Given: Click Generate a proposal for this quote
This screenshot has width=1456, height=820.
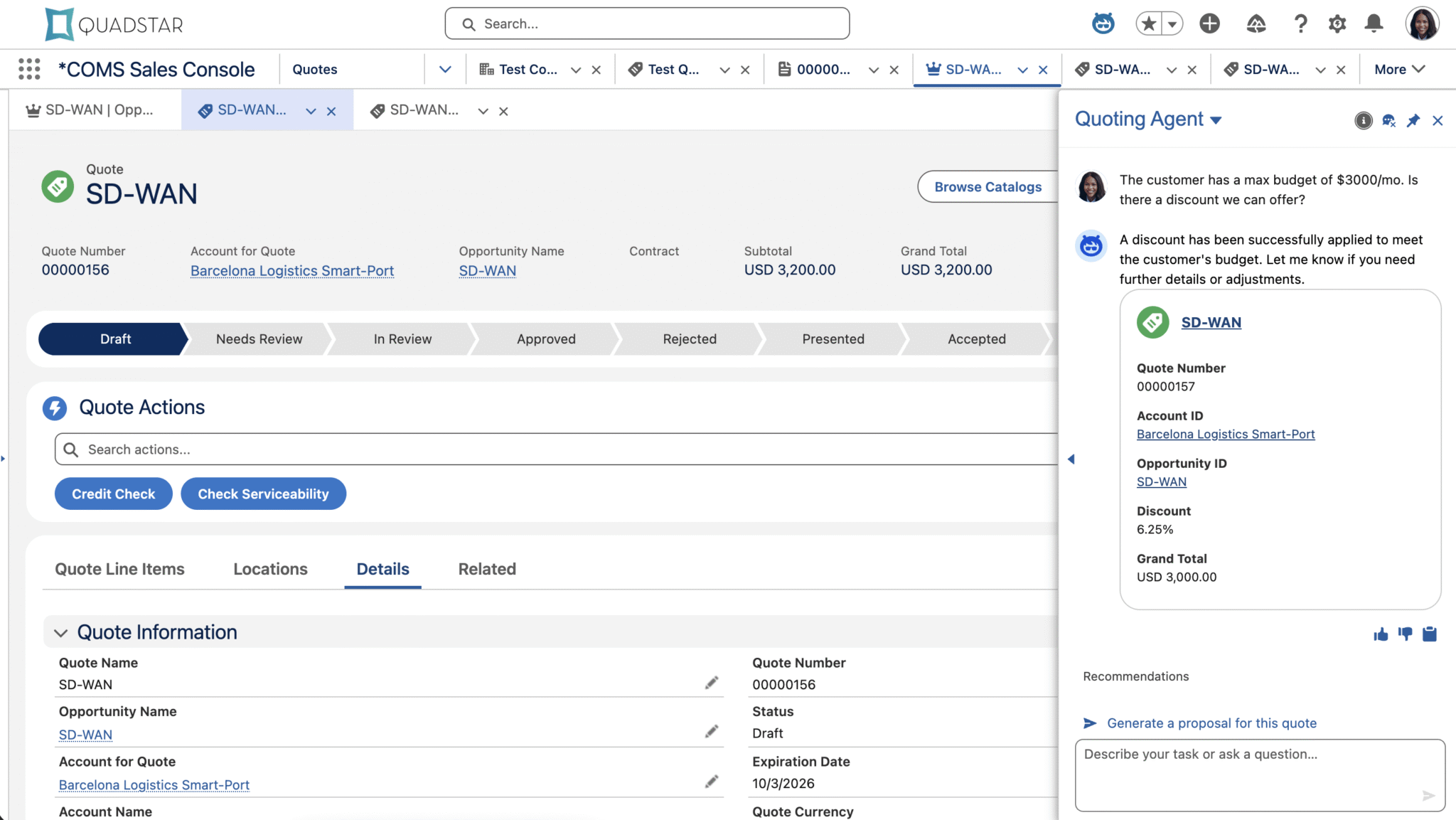Looking at the screenshot, I should click(1211, 723).
